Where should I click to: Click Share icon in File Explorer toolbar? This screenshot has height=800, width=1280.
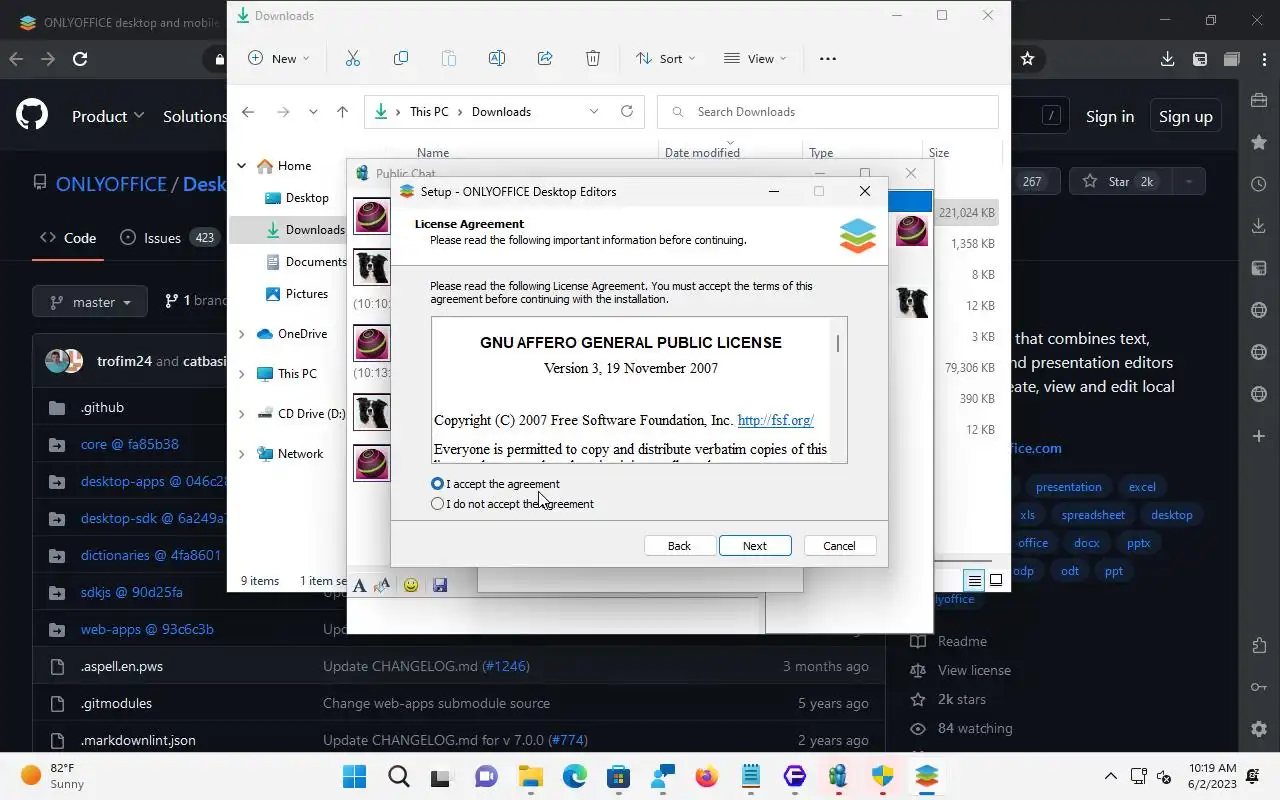coord(545,59)
